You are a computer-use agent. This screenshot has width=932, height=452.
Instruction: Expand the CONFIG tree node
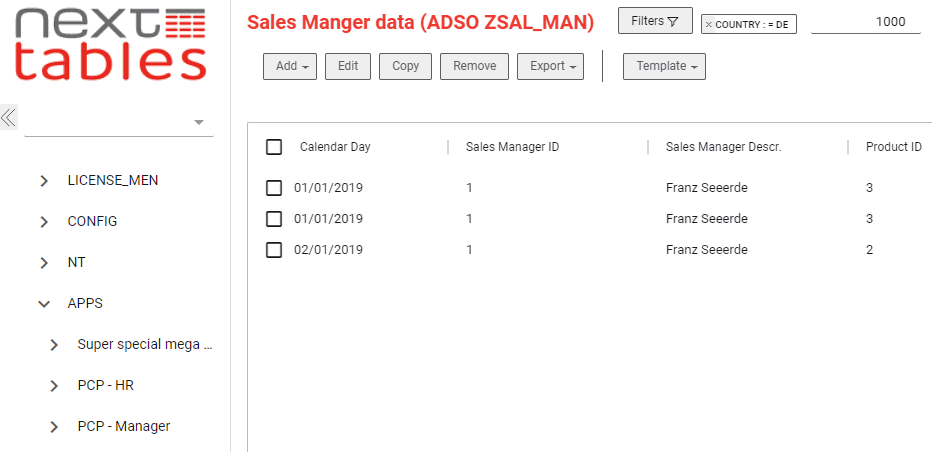click(43, 222)
